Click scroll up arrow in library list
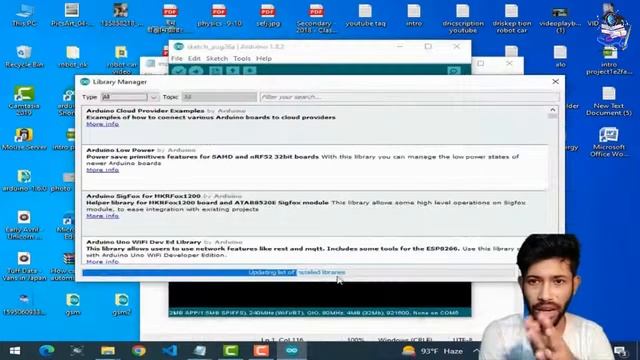Image resolution: width=640 pixels, height=360 pixels. click(553, 110)
